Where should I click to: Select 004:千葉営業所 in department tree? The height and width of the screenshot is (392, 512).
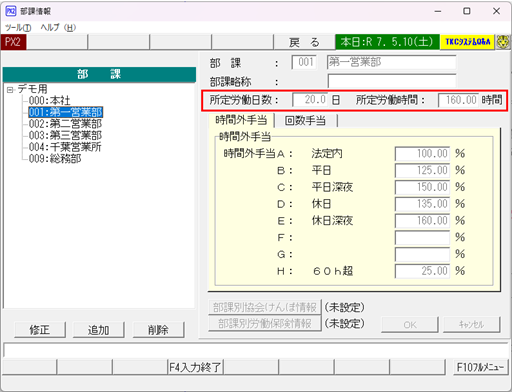[65, 147]
